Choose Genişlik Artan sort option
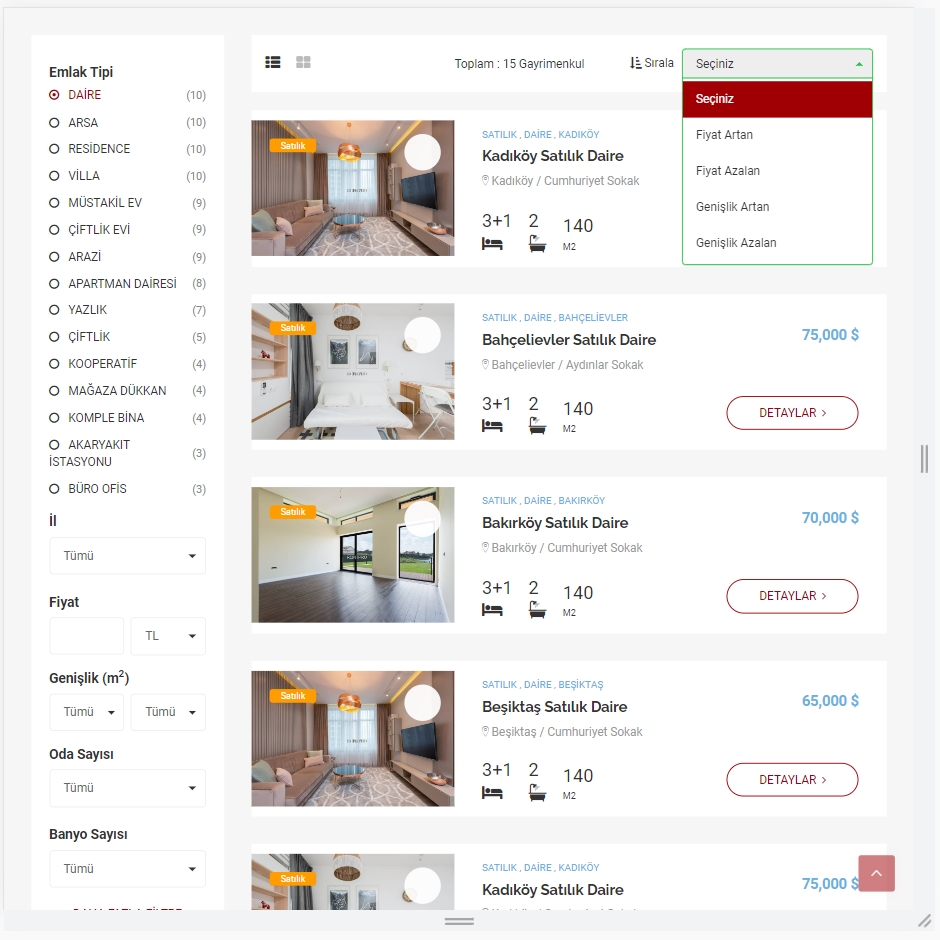 777,207
